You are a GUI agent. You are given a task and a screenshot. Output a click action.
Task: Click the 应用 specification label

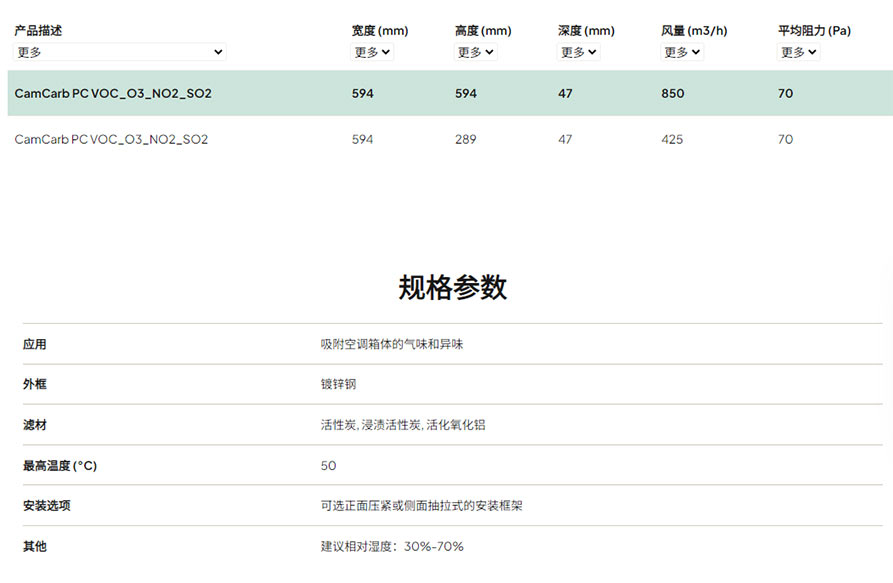[x=35, y=344]
